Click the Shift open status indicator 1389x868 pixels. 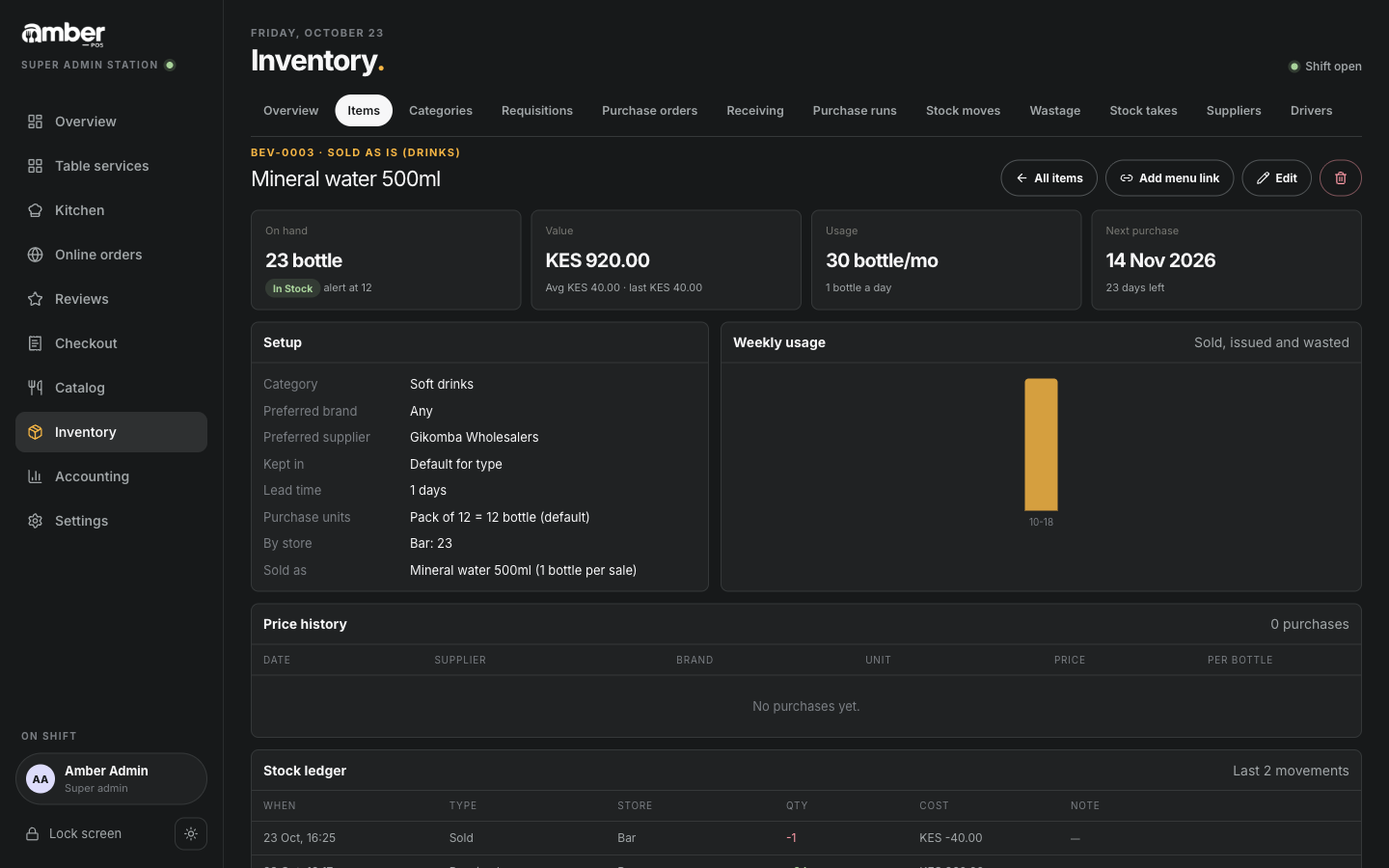click(x=1325, y=67)
